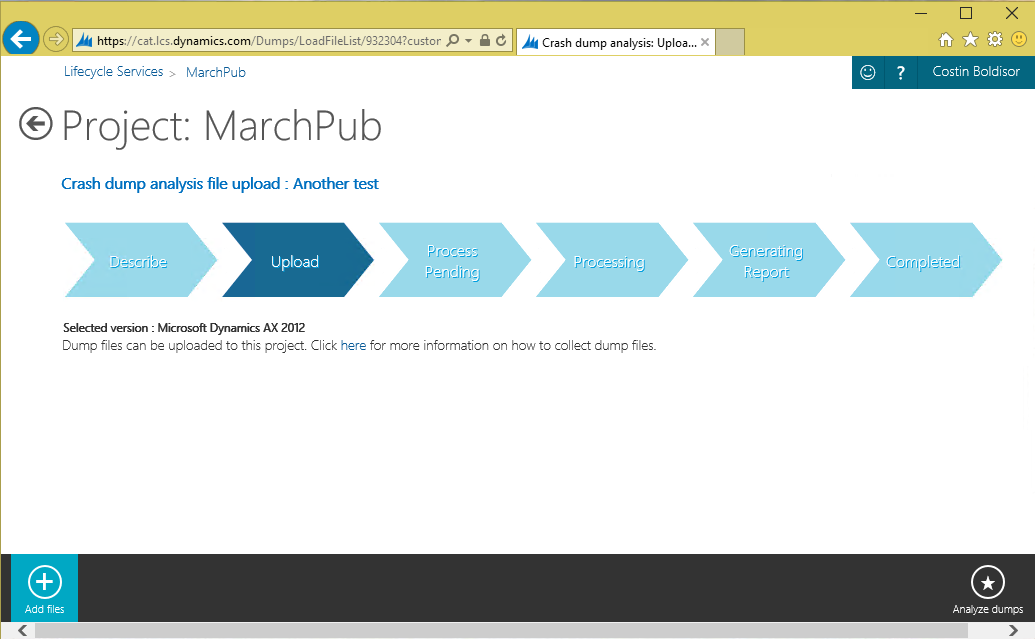
Task: Select the Upload stage chevron
Action: (x=295, y=260)
